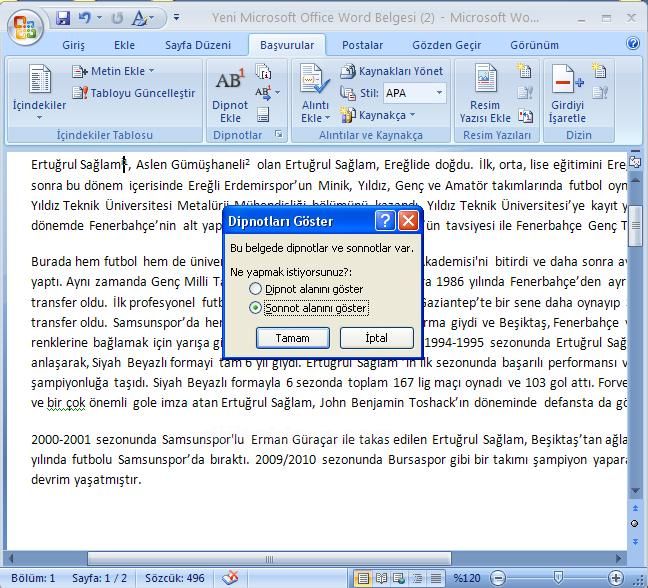Toggle the ruler icon above vertical scrollbar
The height and width of the screenshot is (588, 648).
635,161
